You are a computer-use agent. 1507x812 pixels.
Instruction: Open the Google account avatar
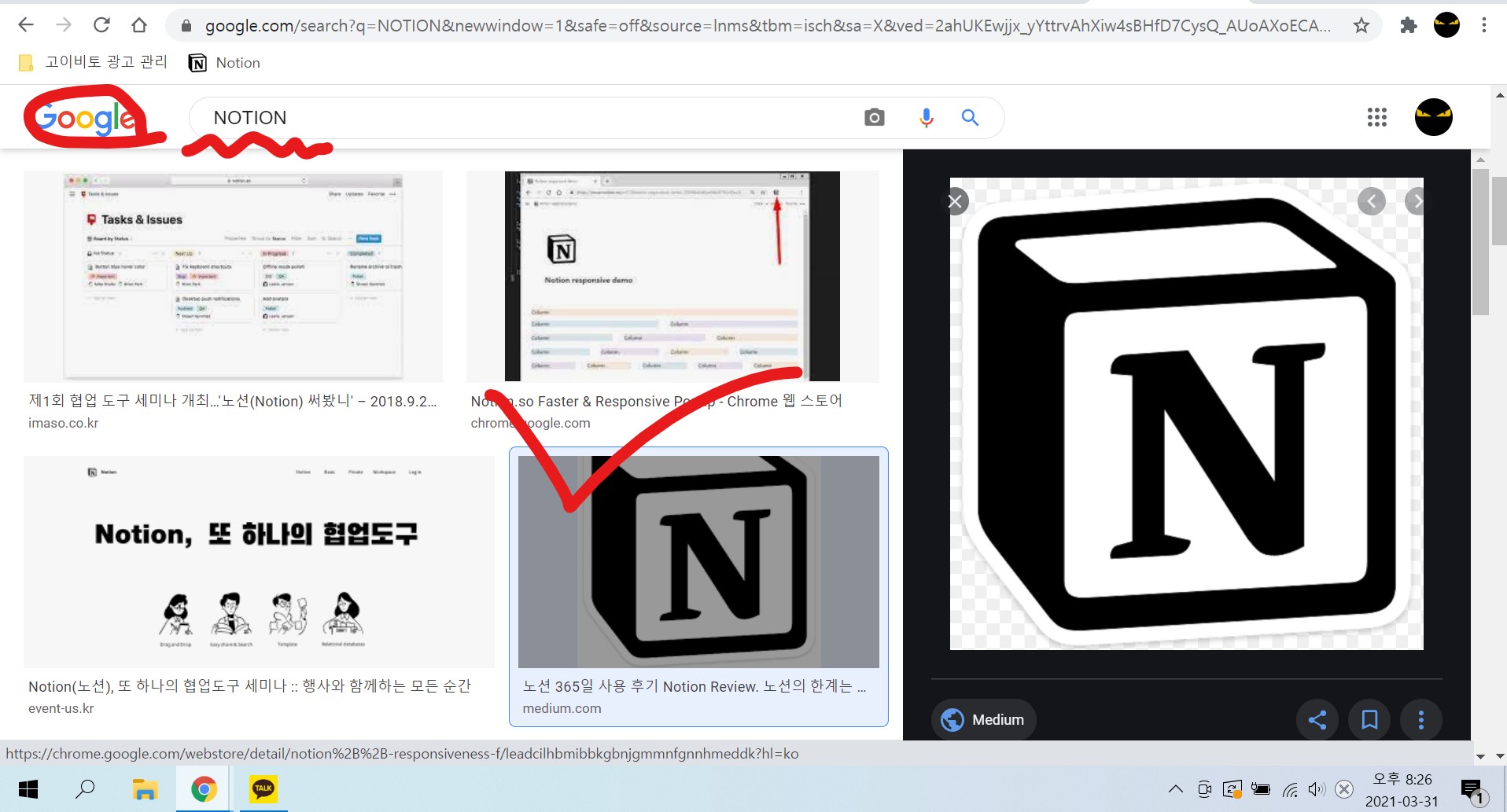click(1433, 117)
